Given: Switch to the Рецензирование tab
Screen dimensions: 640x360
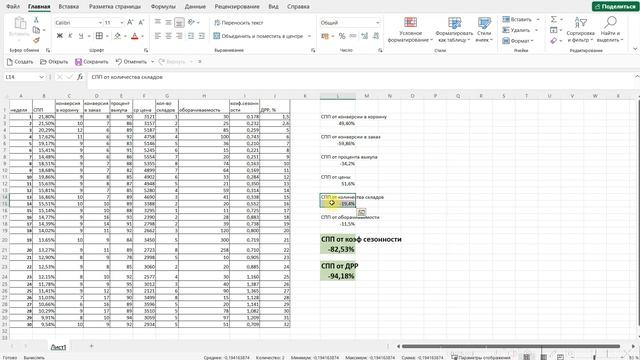Looking at the screenshot, I should point(237,7).
